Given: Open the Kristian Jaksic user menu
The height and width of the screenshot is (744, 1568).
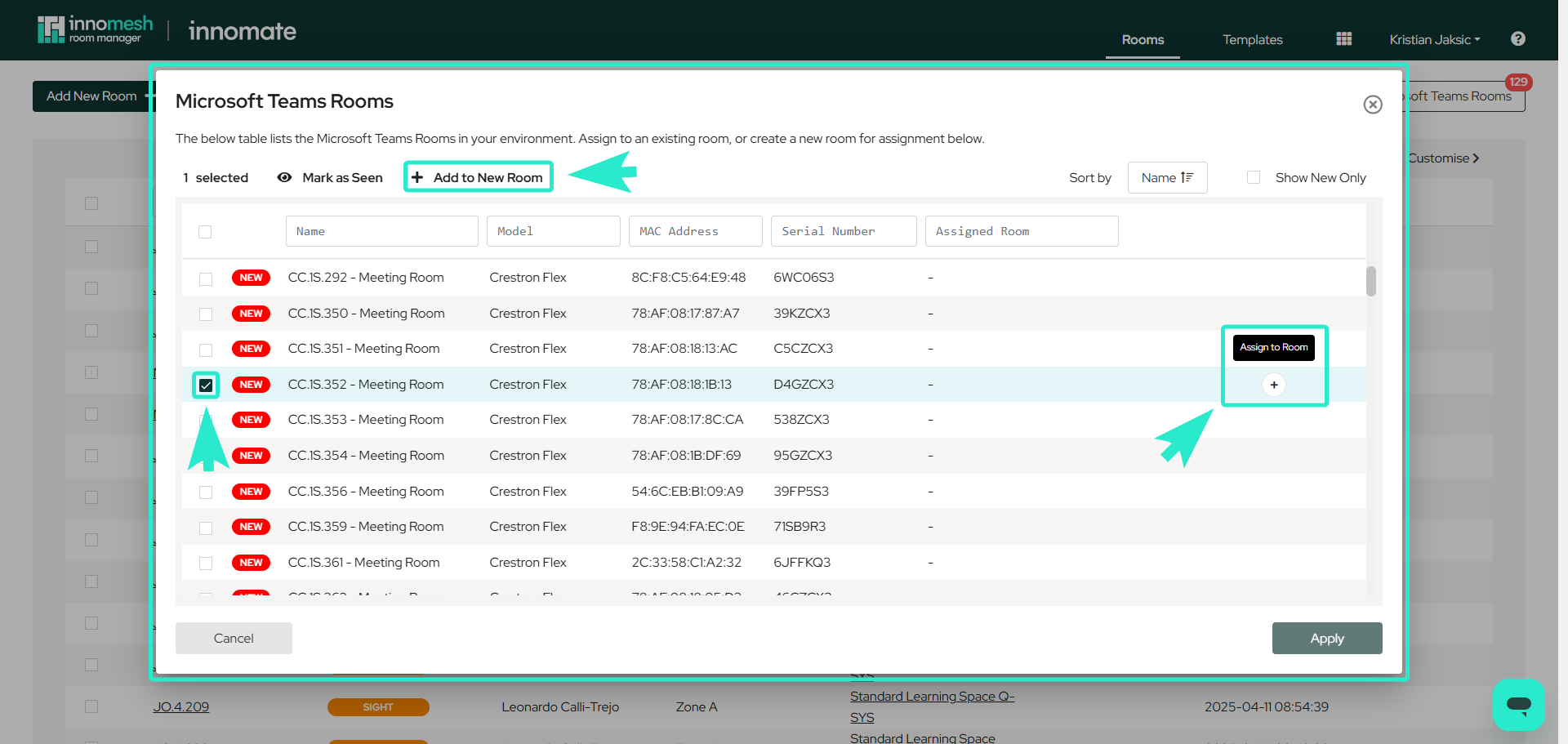Looking at the screenshot, I should pyautogui.click(x=1434, y=39).
